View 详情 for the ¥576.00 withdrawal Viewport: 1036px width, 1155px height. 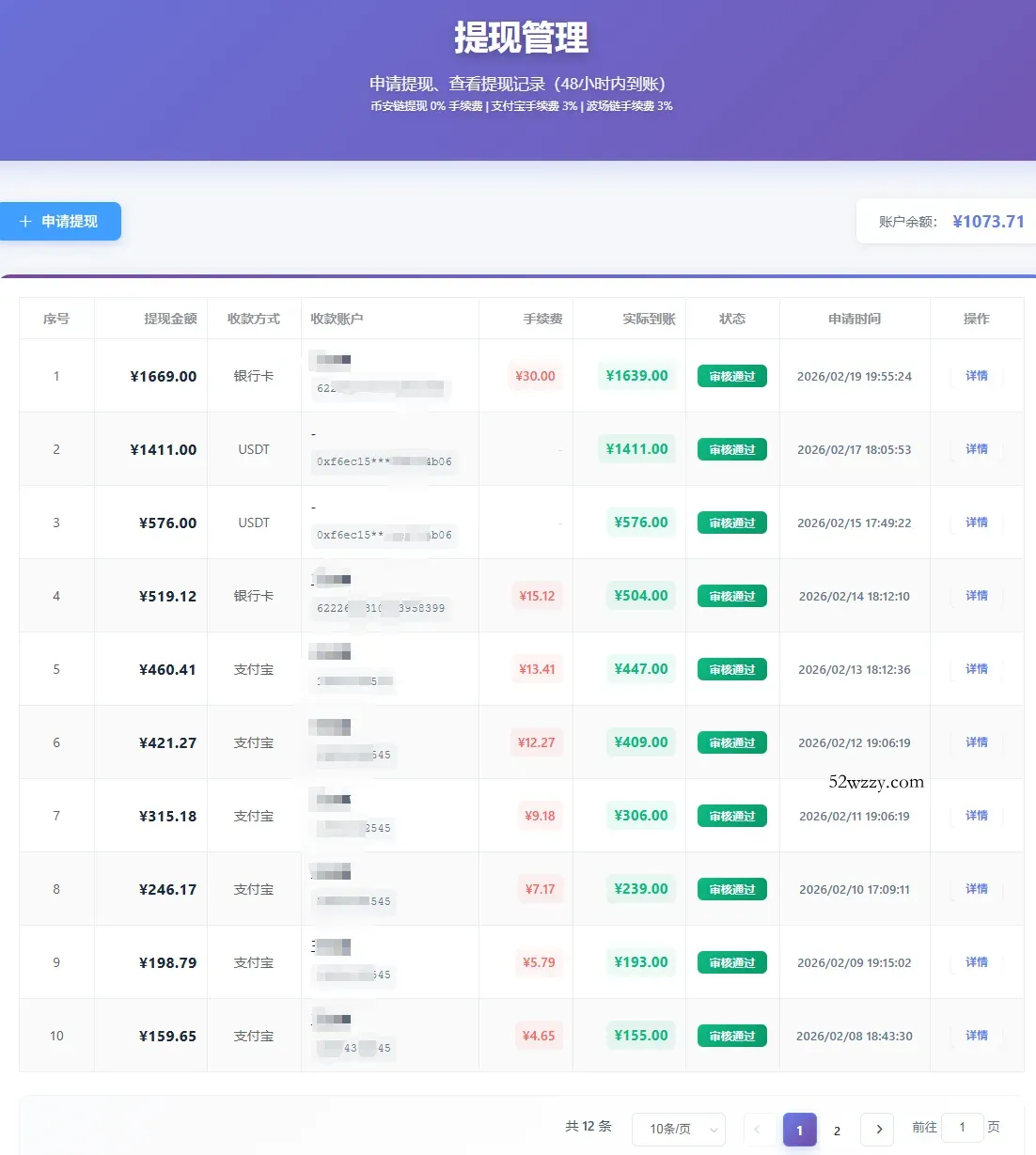[x=976, y=523]
